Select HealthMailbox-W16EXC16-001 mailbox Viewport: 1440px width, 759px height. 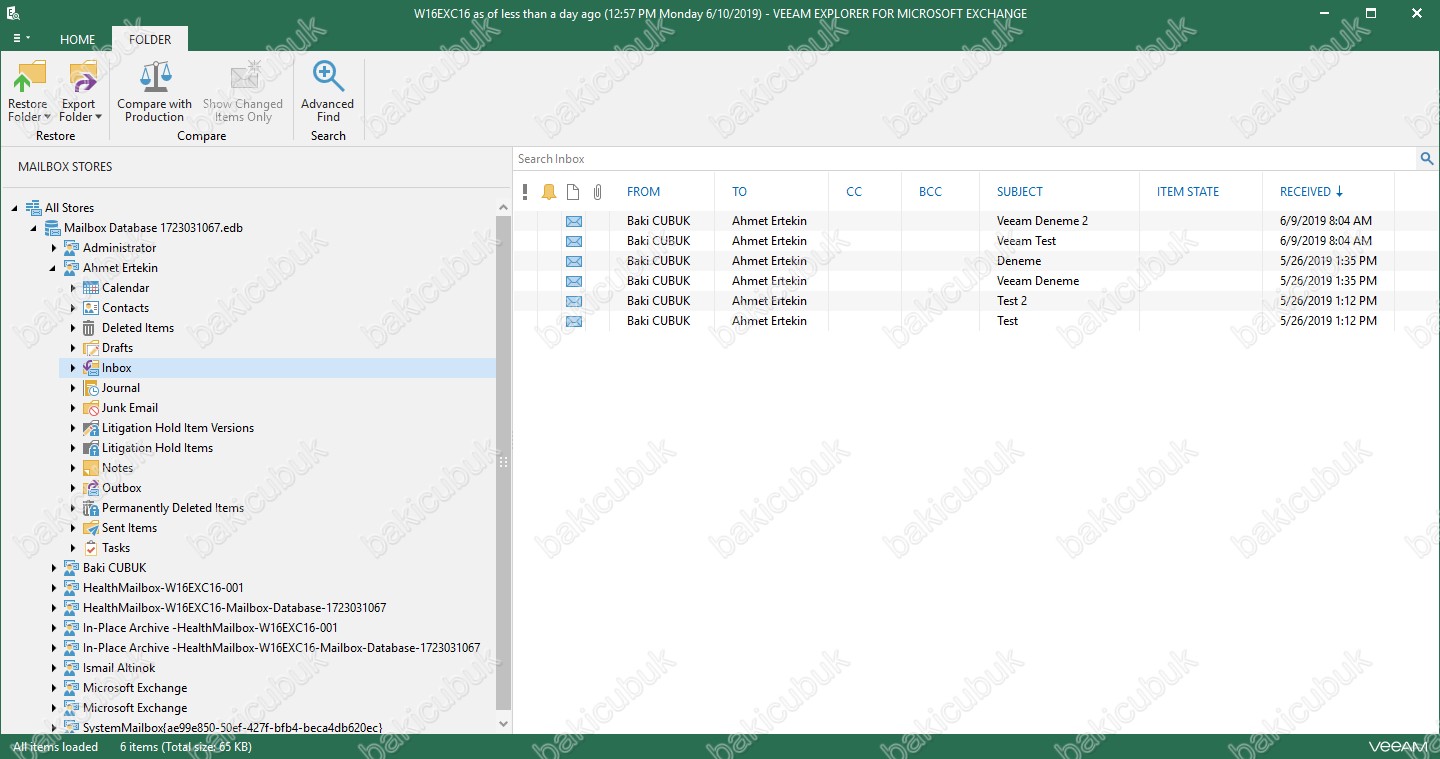coord(163,588)
